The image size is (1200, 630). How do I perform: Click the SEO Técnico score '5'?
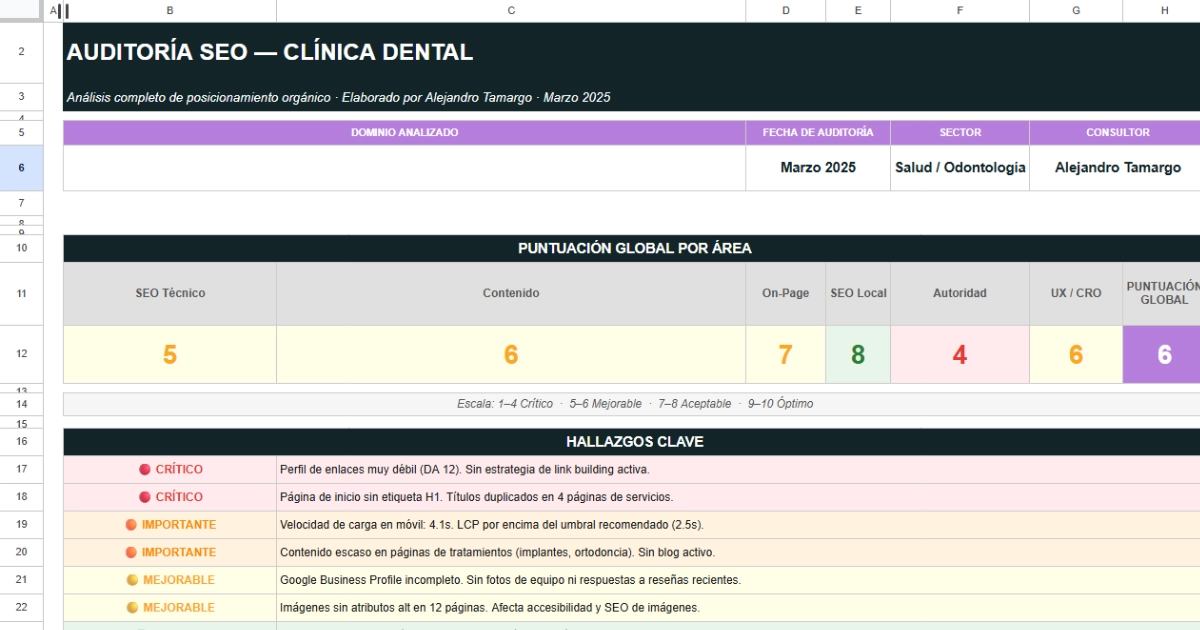click(x=170, y=354)
